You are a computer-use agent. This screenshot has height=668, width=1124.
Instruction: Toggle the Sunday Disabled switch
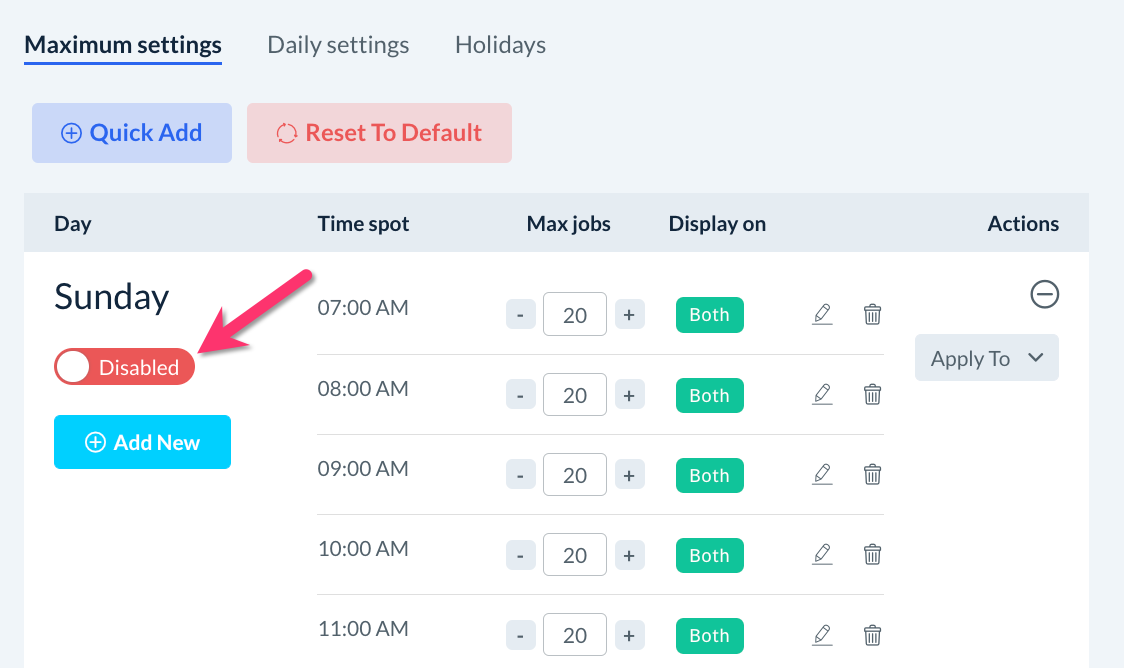[x=124, y=367]
